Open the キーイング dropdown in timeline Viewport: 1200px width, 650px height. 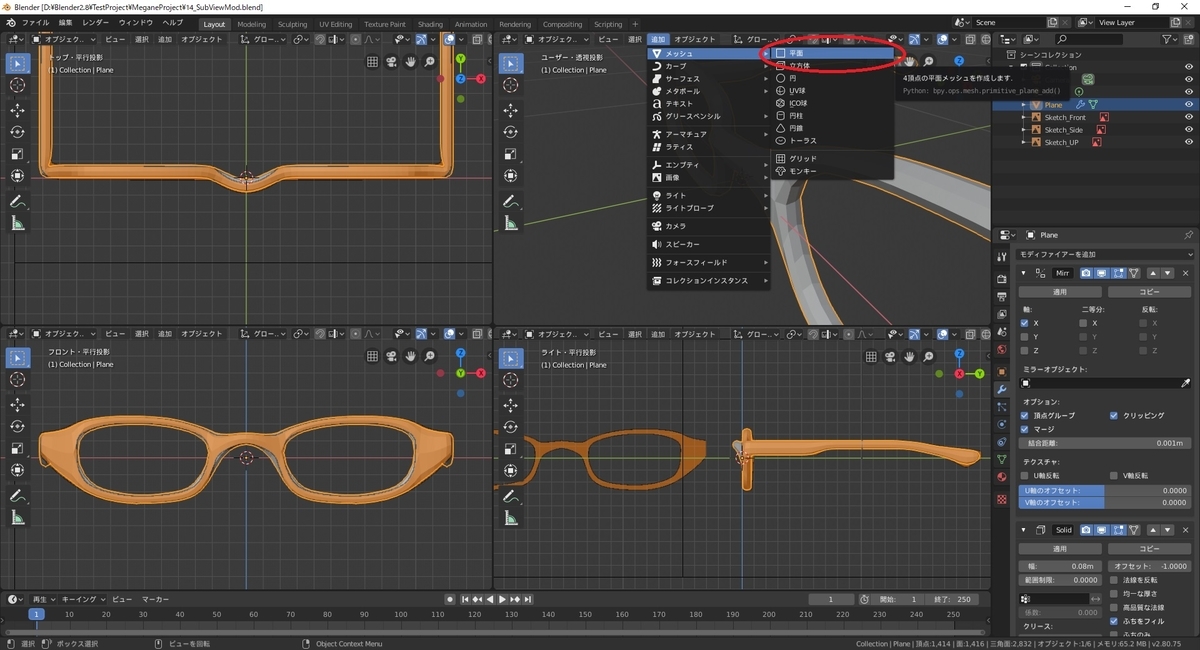[x=81, y=599]
